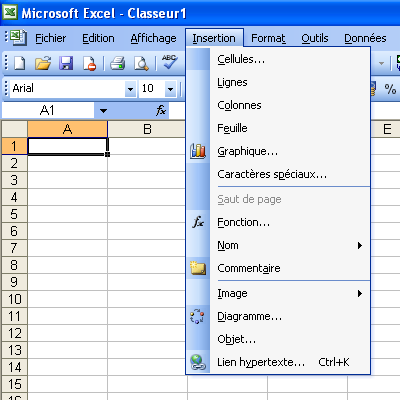Viewport: 400px width, 400px height.
Task: Select Lien hypertexte... menu entry
Action: pos(278,362)
